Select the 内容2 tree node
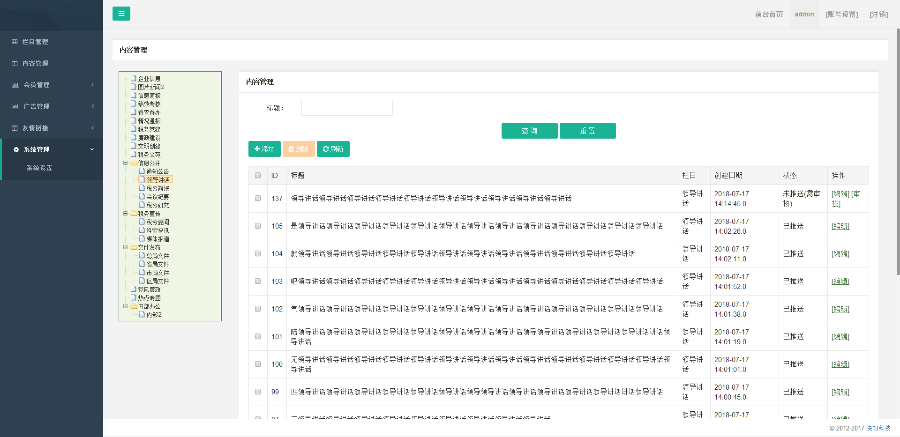This screenshot has width=900, height=437. point(154,315)
